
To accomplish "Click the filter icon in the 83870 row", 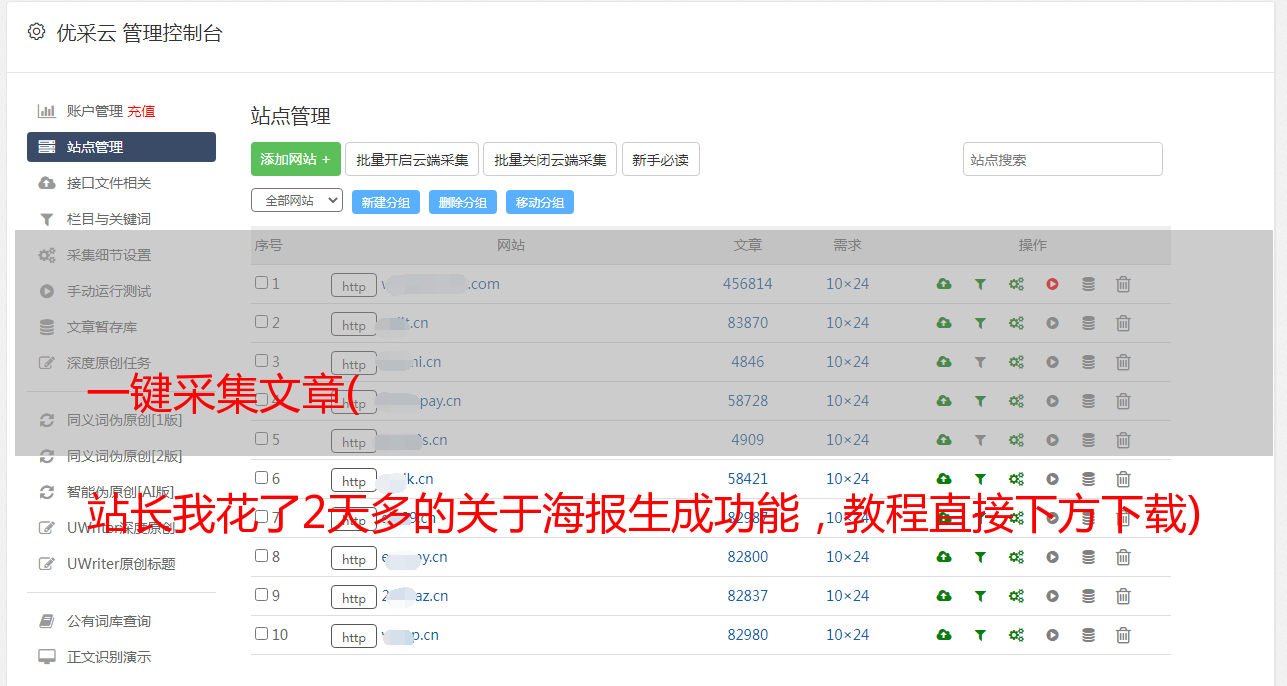I will click(x=980, y=323).
